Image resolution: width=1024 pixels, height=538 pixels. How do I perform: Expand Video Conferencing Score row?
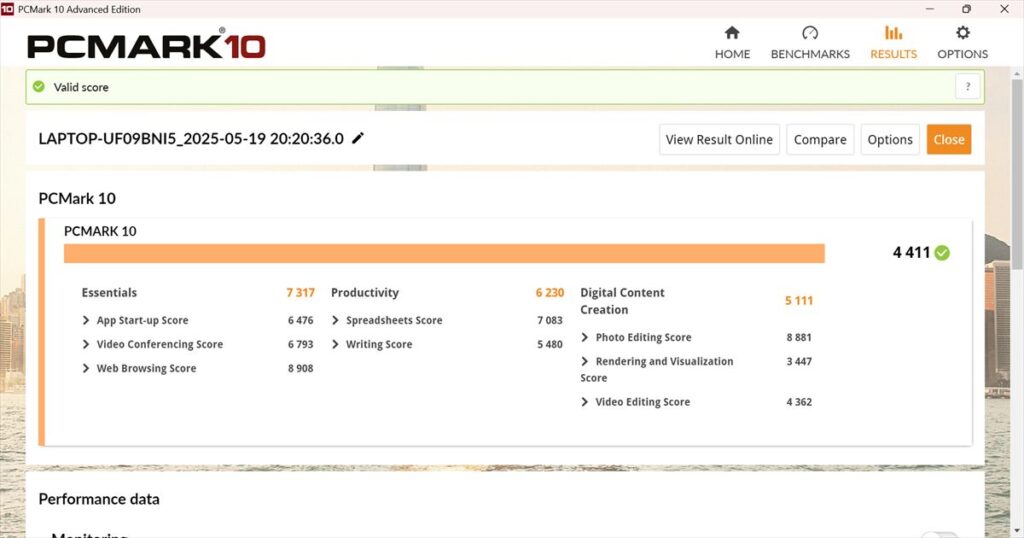(87, 345)
